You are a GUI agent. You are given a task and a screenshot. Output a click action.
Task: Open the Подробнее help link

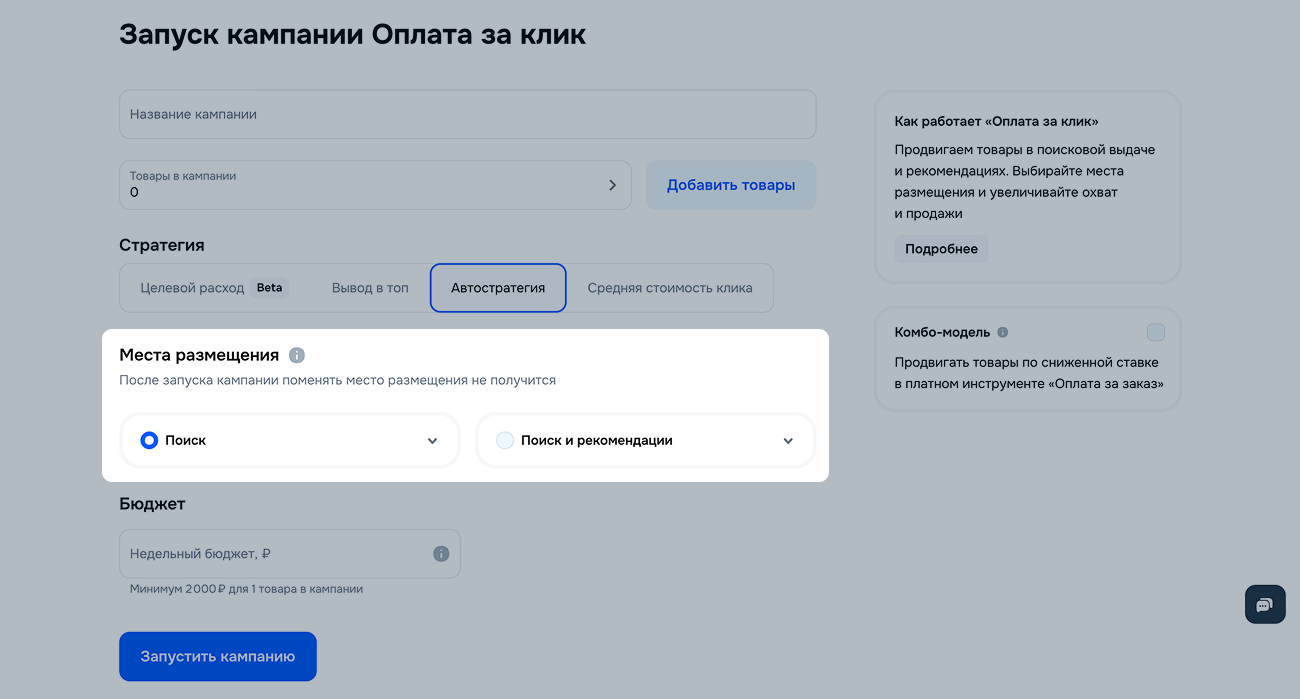tap(941, 249)
